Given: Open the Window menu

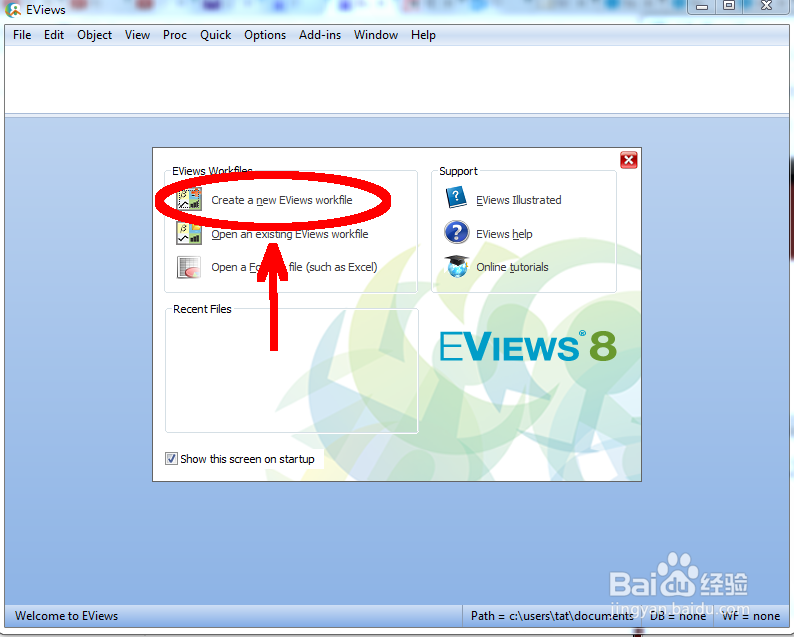Looking at the screenshot, I should 376,35.
